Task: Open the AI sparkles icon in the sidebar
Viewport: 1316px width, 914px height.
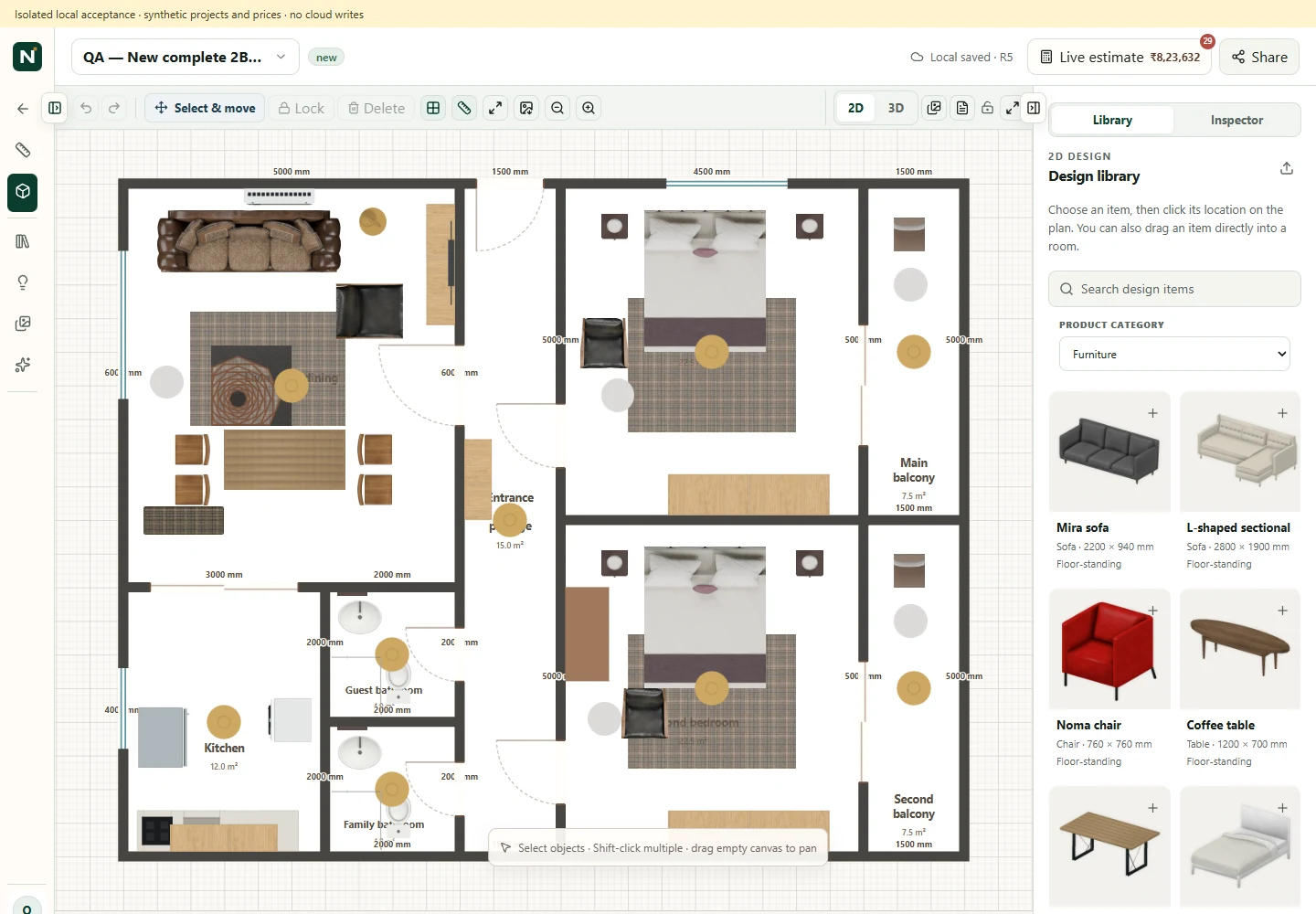Action: coord(23,365)
